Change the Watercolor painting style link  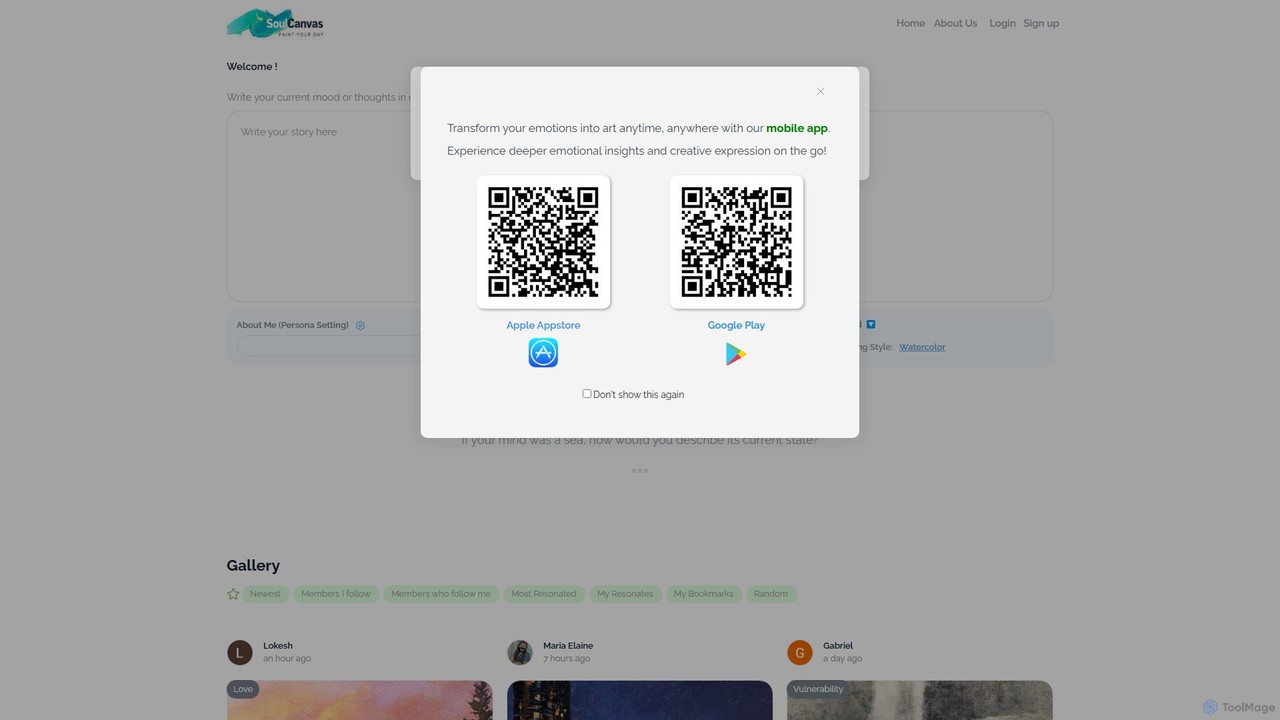click(x=922, y=347)
